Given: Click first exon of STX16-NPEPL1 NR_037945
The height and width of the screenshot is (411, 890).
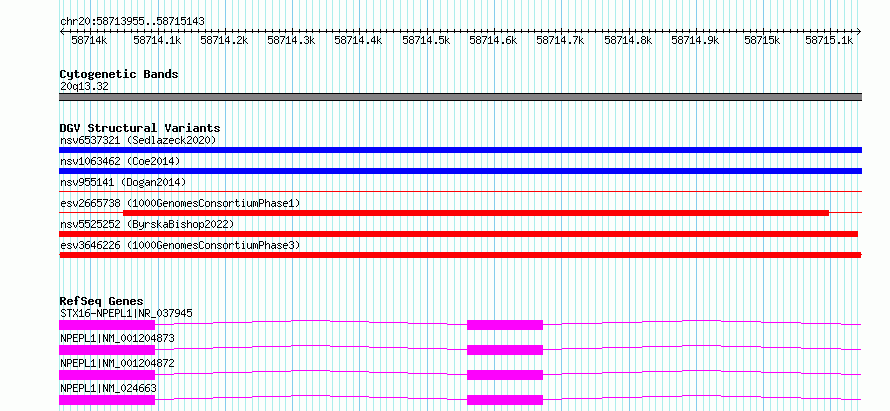Looking at the screenshot, I should pos(107,325).
